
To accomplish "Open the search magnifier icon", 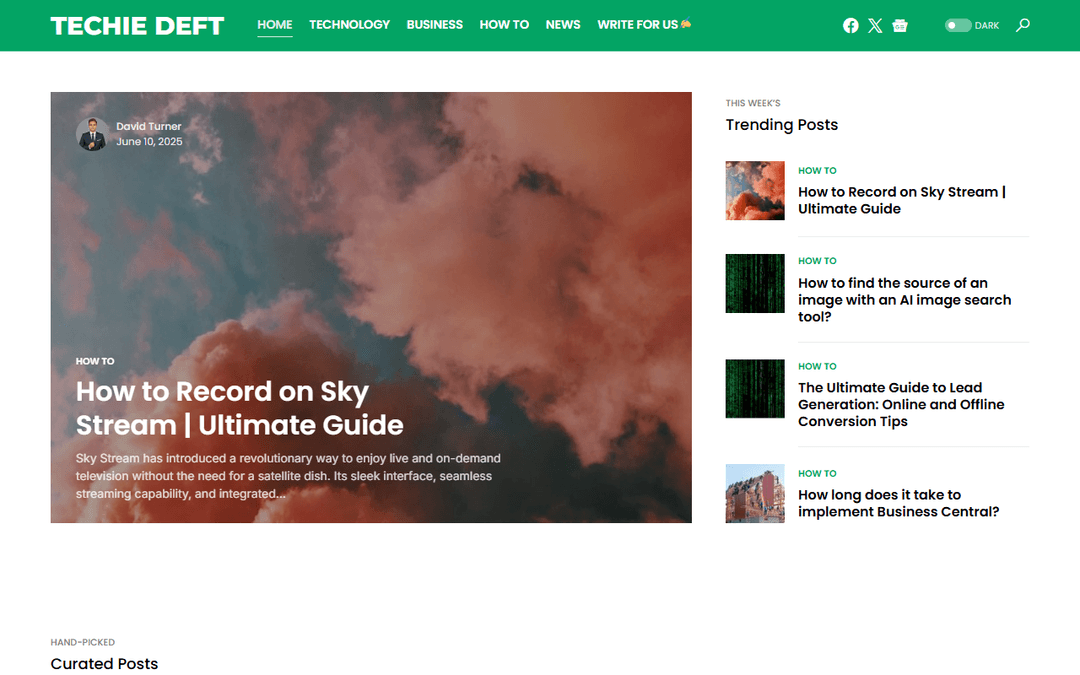I will tap(1023, 25).
